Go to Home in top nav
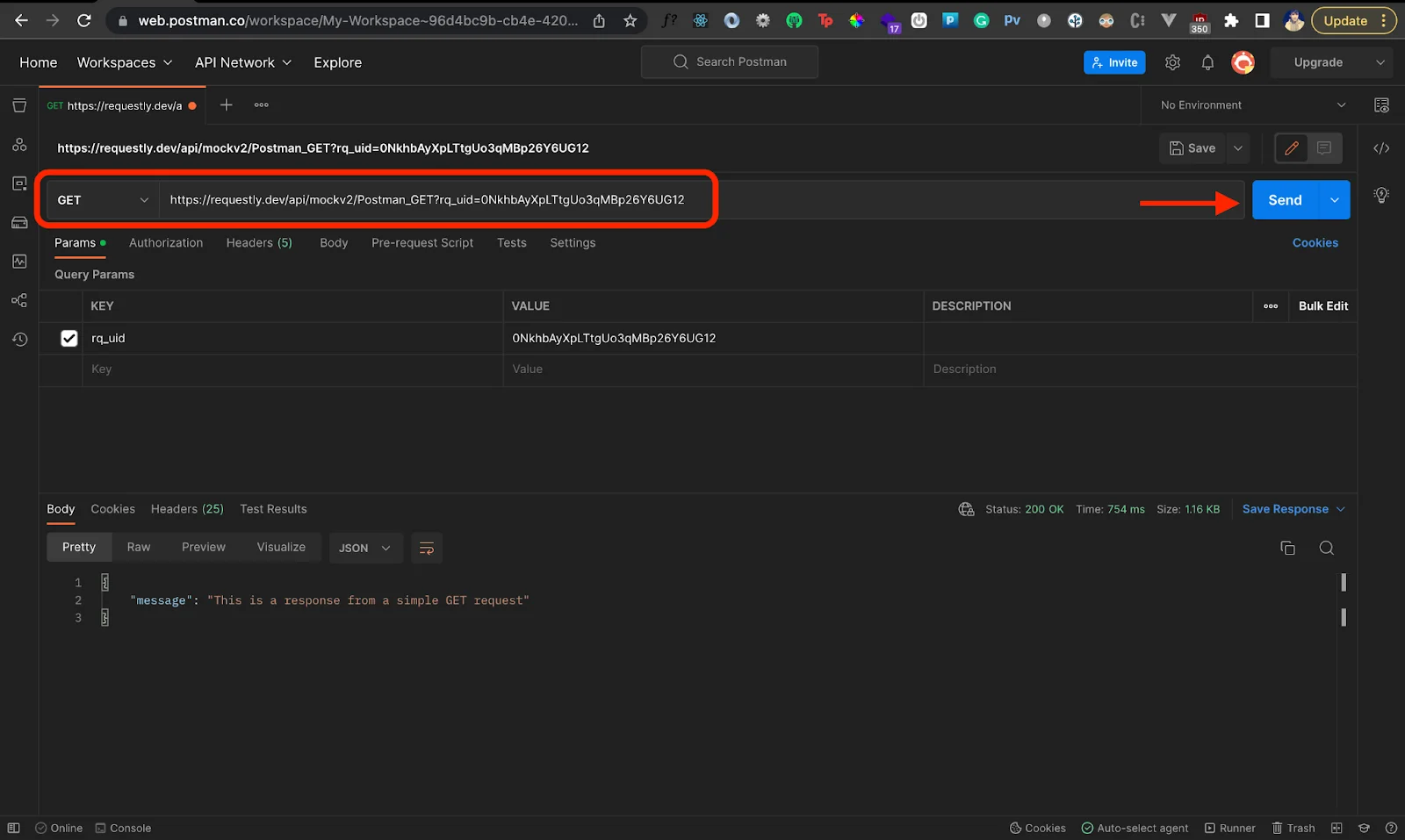The width and height of the screenshot is (1405, 840). coord(39,62)
